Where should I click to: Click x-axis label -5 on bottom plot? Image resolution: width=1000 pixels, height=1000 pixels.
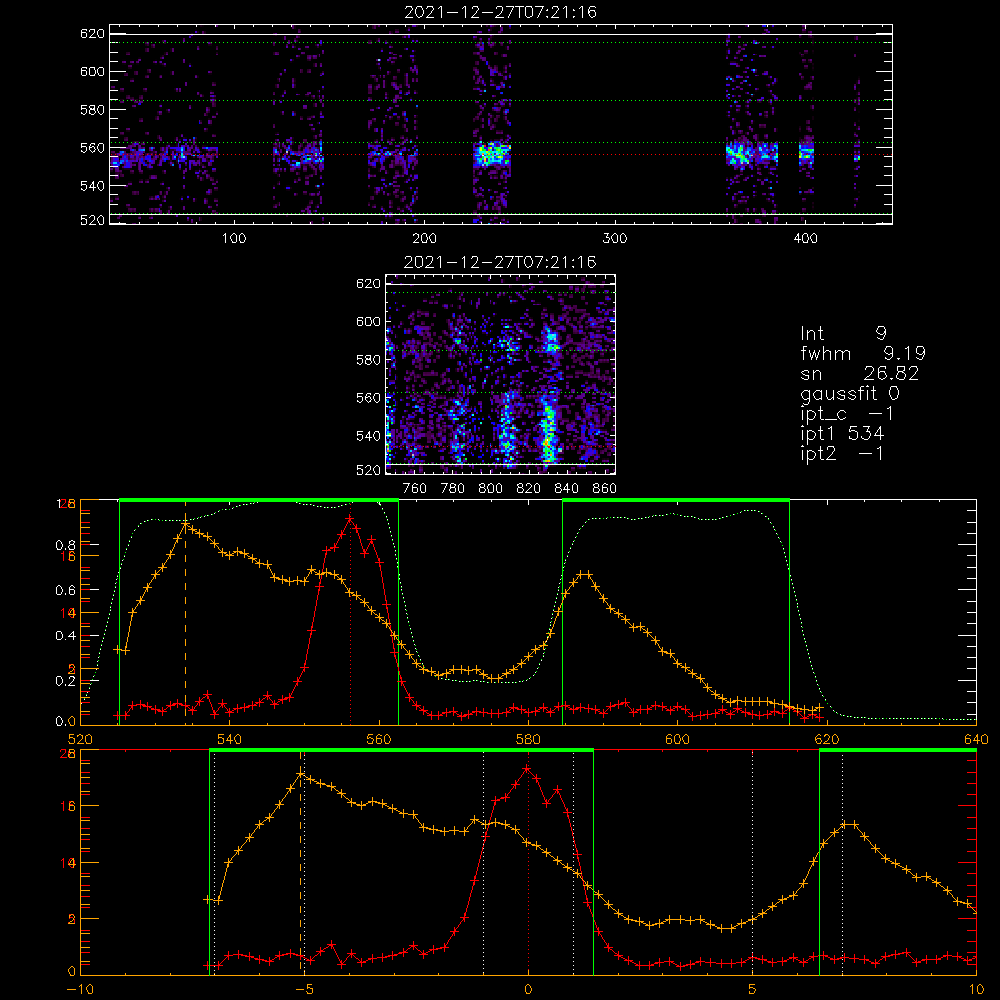click(304, 990)
